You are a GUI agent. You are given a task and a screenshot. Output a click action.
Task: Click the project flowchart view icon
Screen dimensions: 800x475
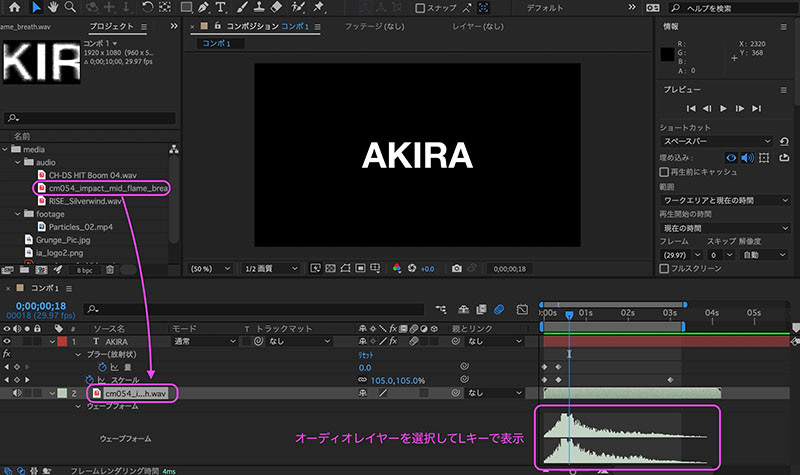tap(174, 149)
